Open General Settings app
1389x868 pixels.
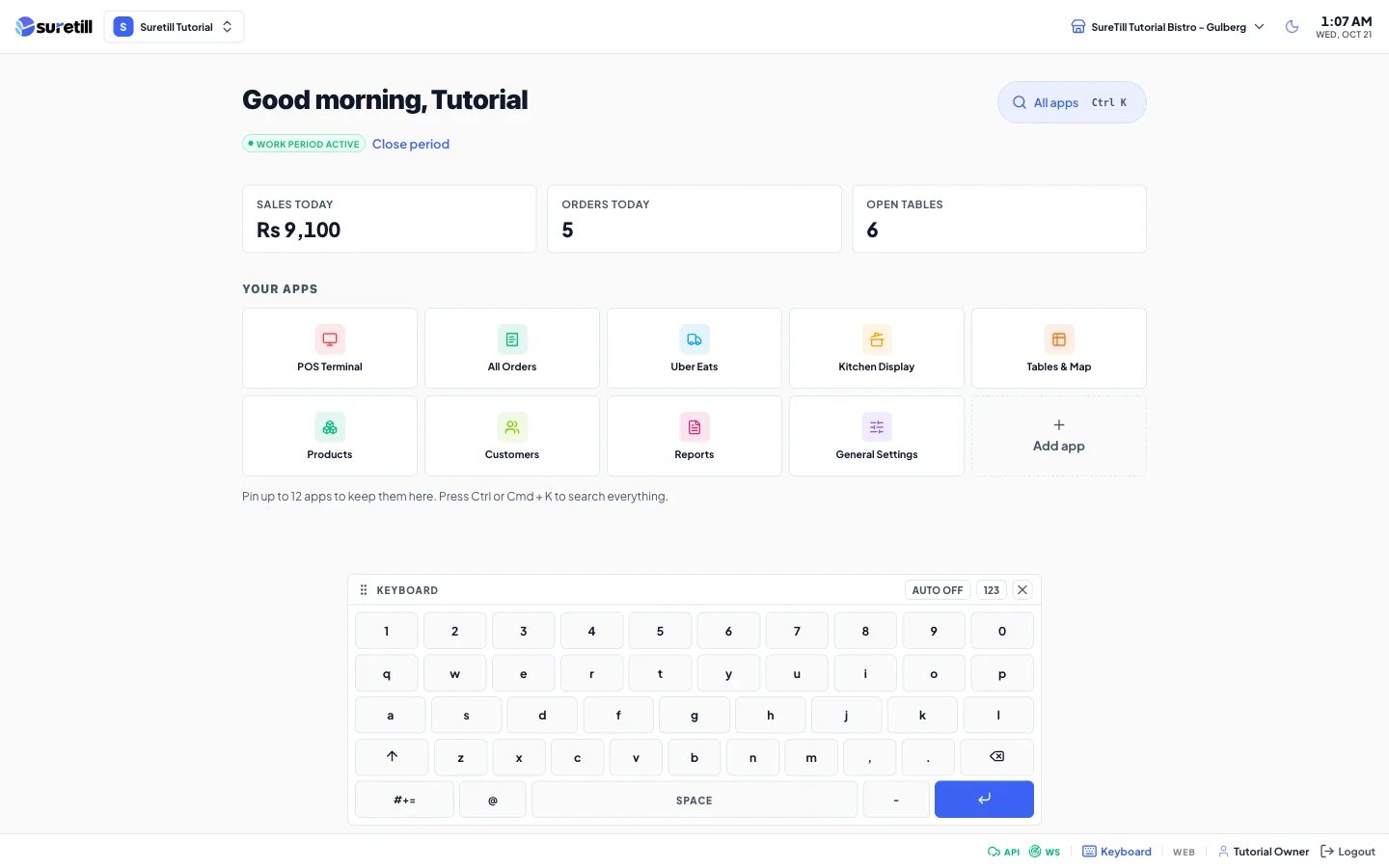click(877, 436)
